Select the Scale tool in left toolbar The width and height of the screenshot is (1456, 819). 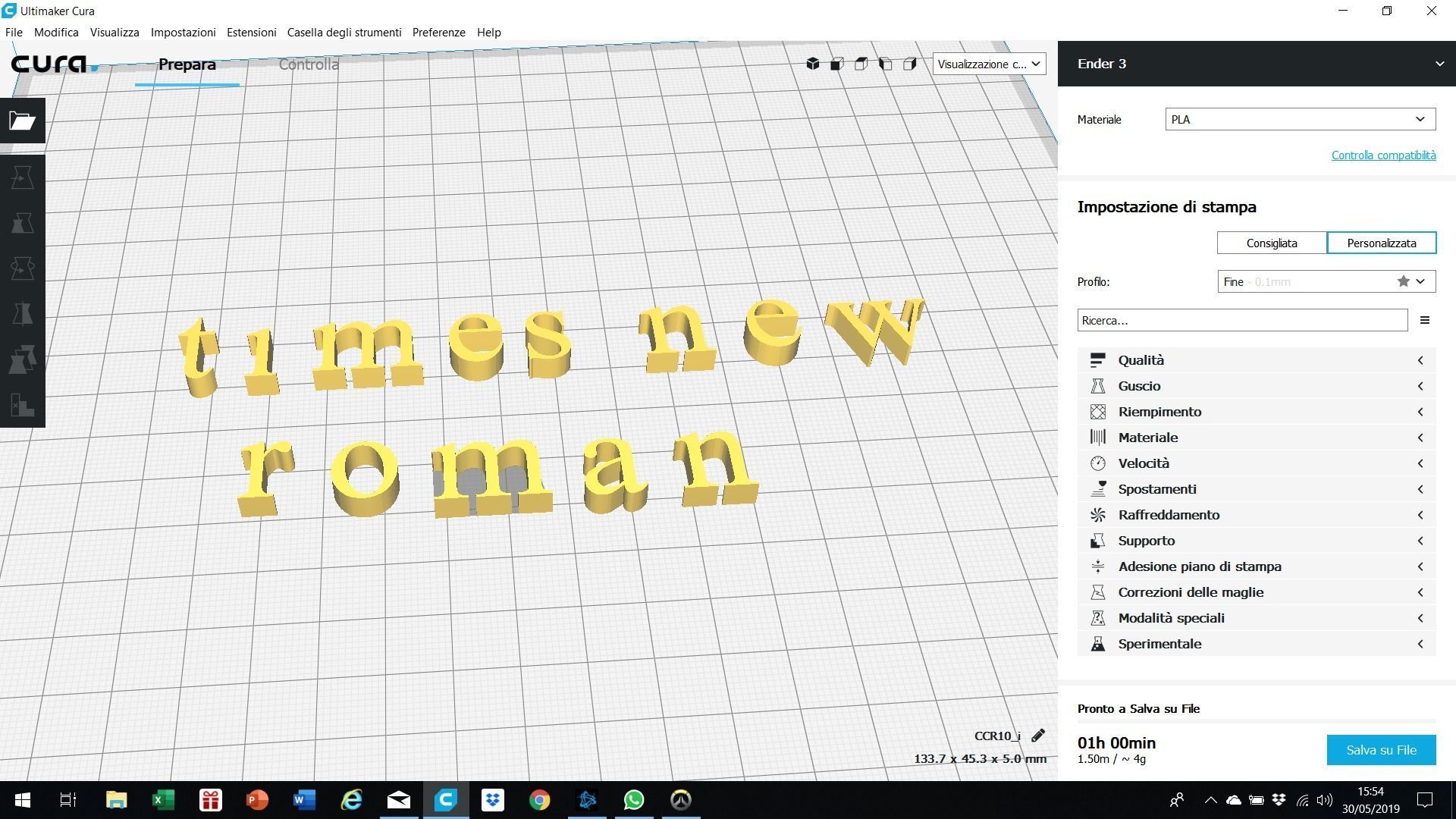point(23,223)
